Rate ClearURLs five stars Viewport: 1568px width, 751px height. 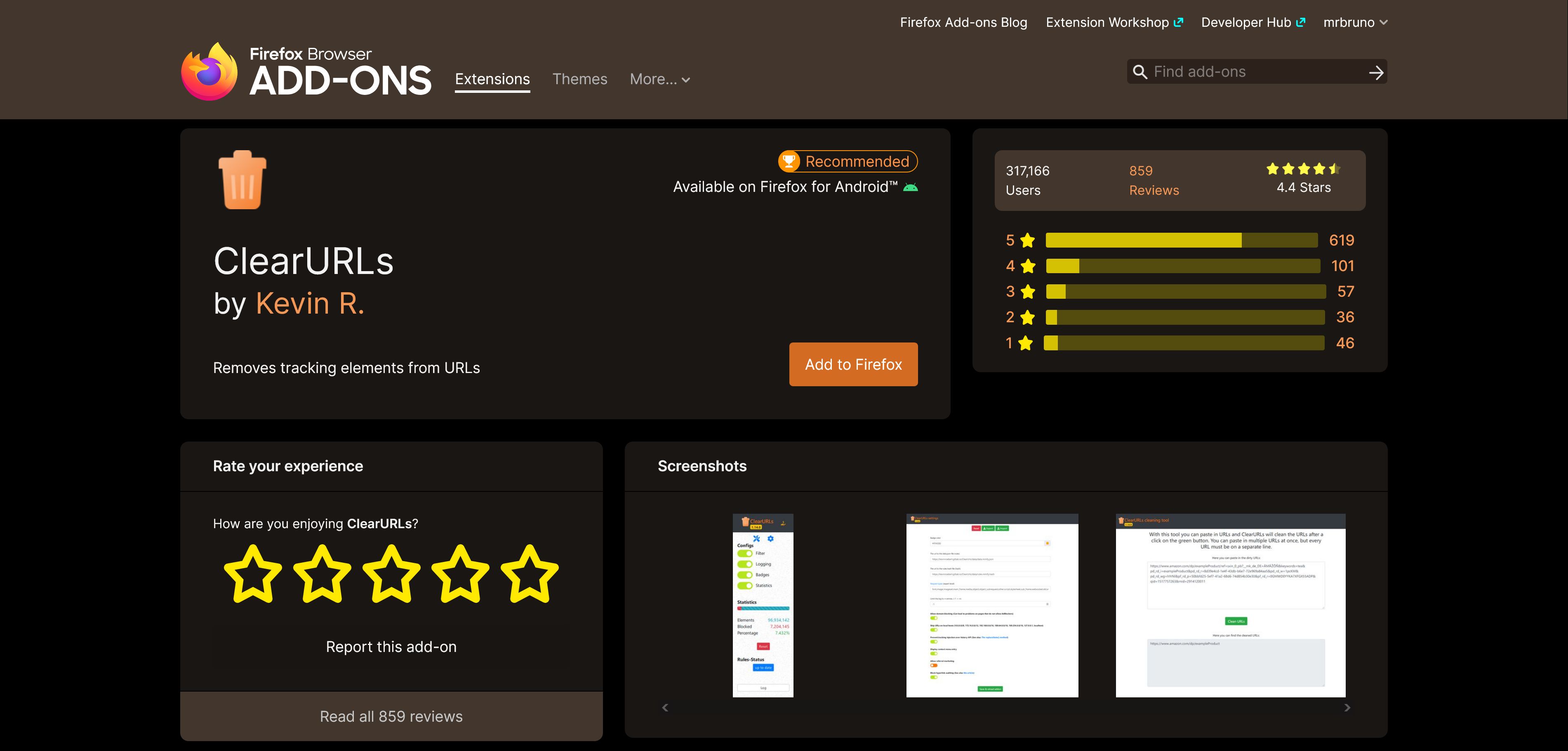tap(530, 574)
